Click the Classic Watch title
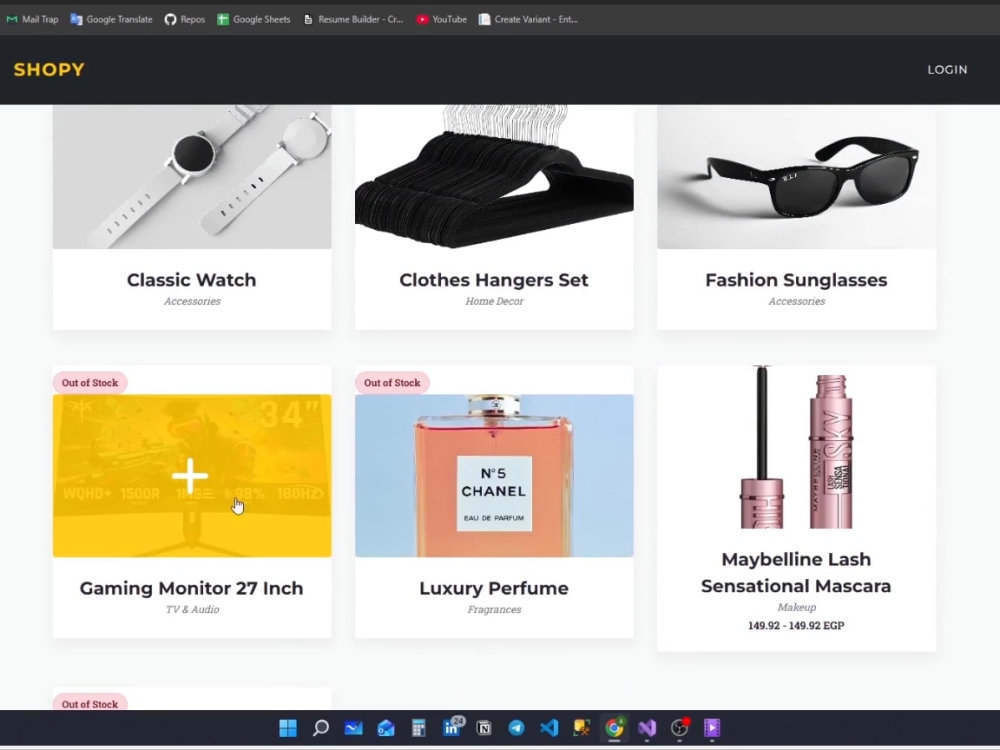The width and height of the screenshot is (1000, 750). pos(191,280)
